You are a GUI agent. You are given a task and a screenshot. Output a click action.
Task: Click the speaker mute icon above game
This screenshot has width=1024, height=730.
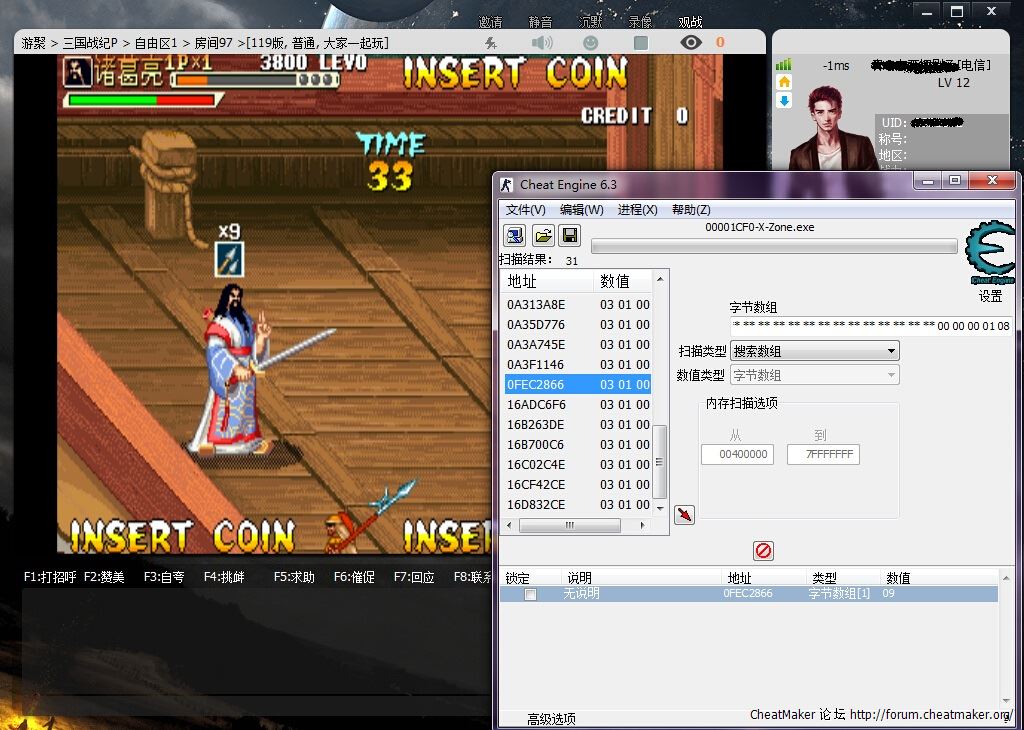(x=542, y=43)
